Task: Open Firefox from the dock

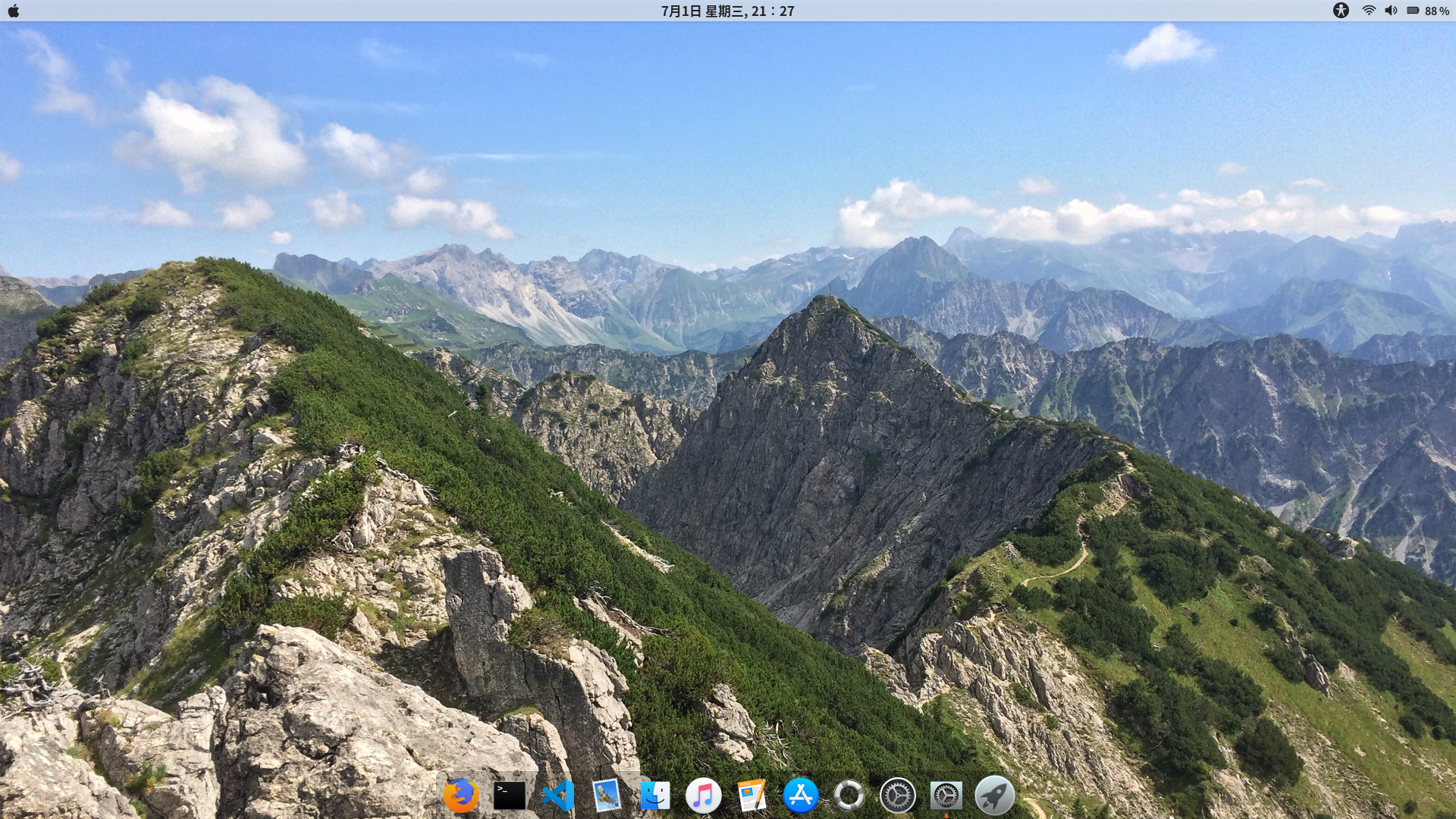Action: [461, 795]
